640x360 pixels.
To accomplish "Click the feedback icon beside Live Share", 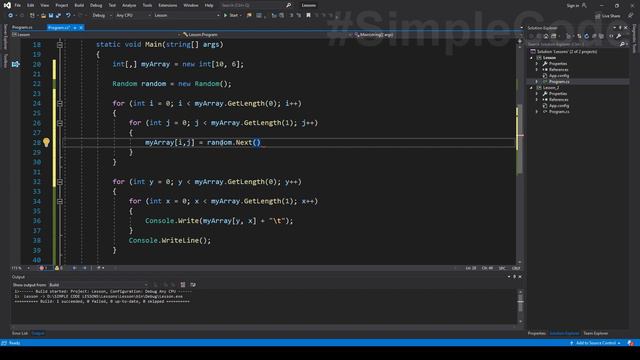I will point(630,16).
